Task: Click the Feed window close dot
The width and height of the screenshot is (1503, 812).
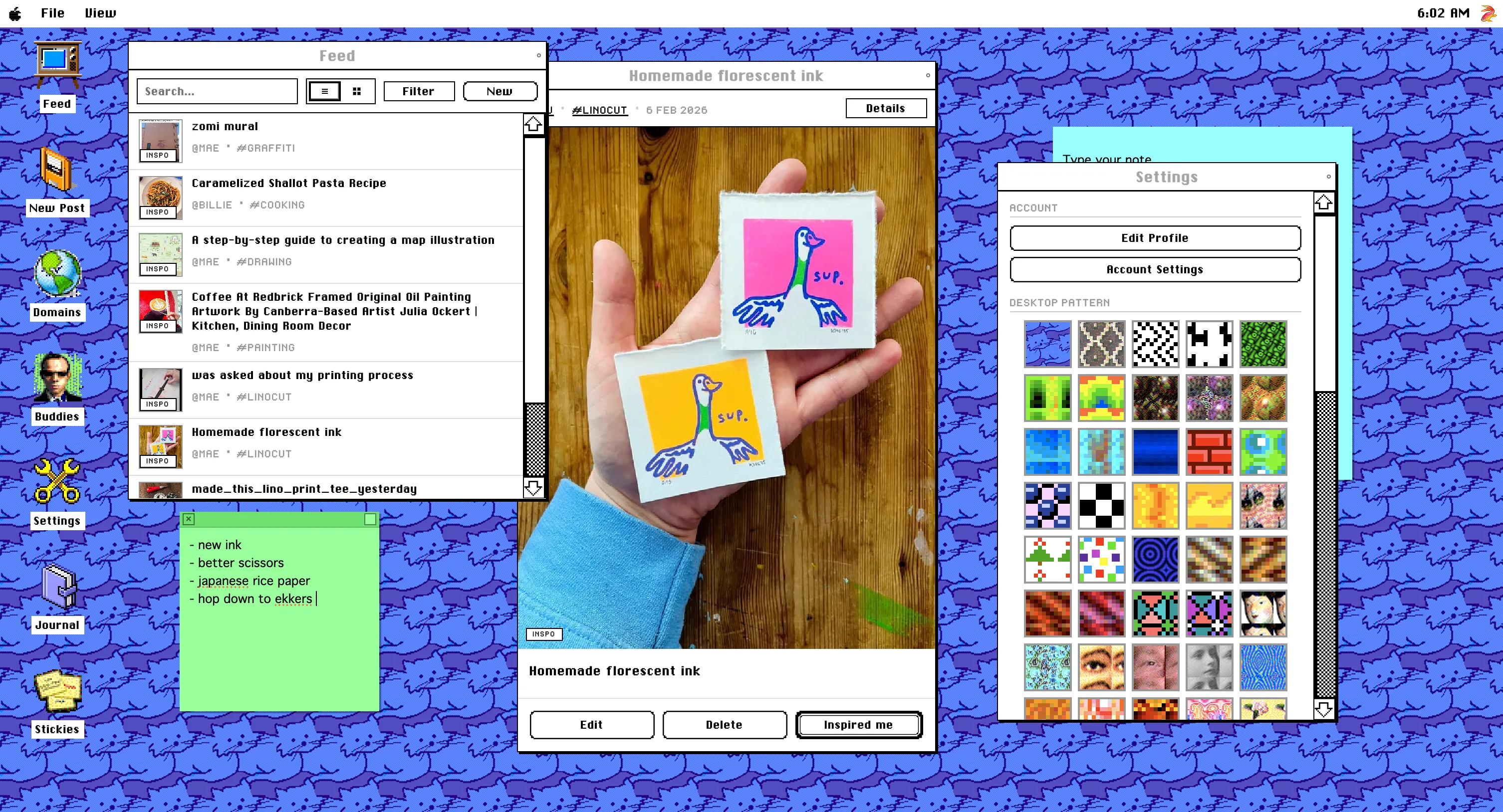Action: [538, 55]
